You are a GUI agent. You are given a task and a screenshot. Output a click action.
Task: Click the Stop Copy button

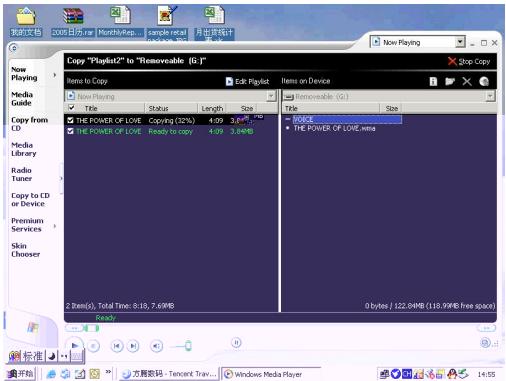tap(469, 61)
